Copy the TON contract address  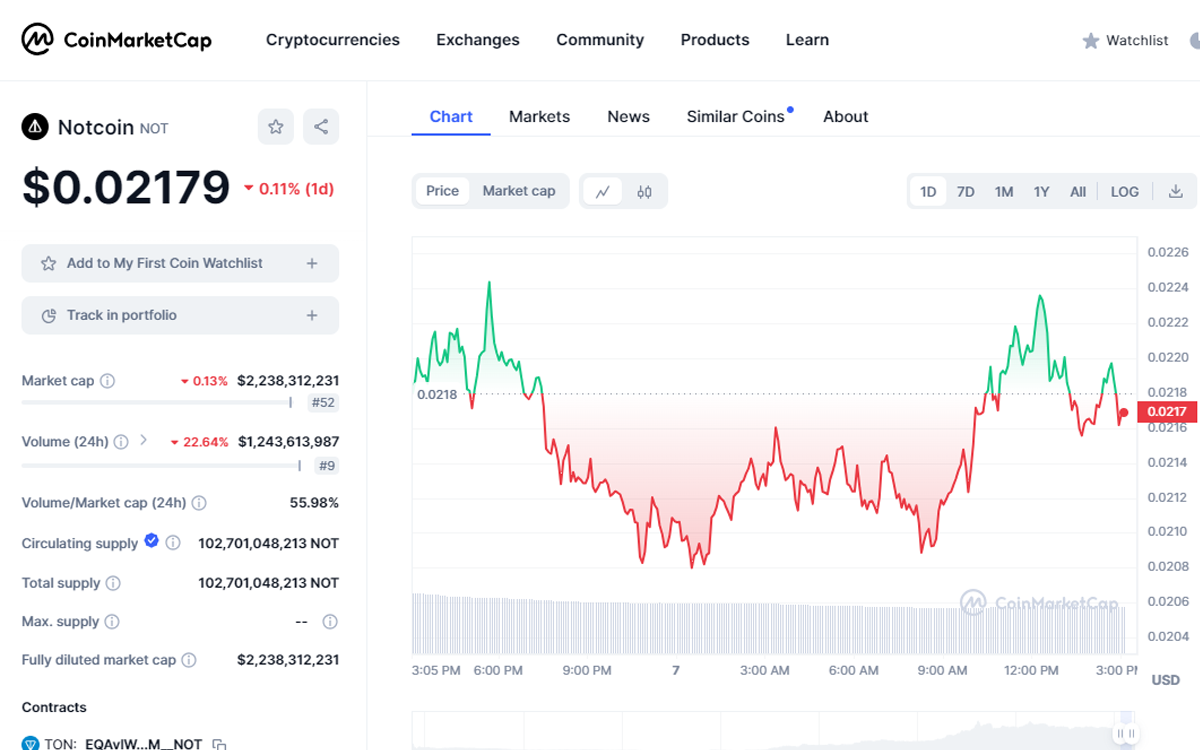pyautogui.click(x=220, y=744)
